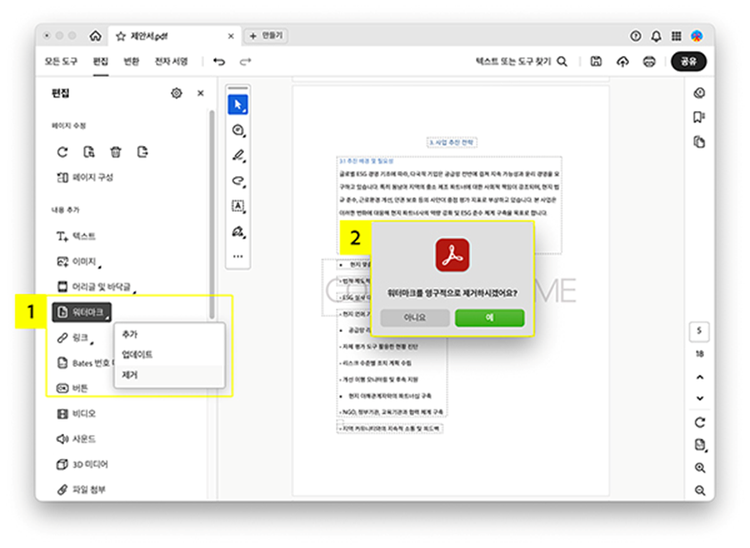The width and height of the screenshot is (750, 548).
Task: Switch to the 변환 tab
Action: pyautogui.click(x=131, y=62)
